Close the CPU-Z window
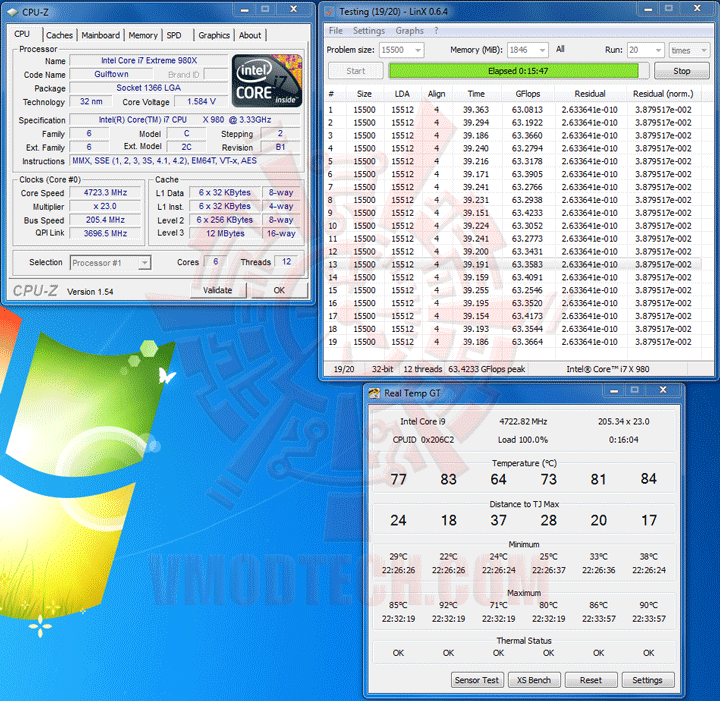 pos(294,9)
